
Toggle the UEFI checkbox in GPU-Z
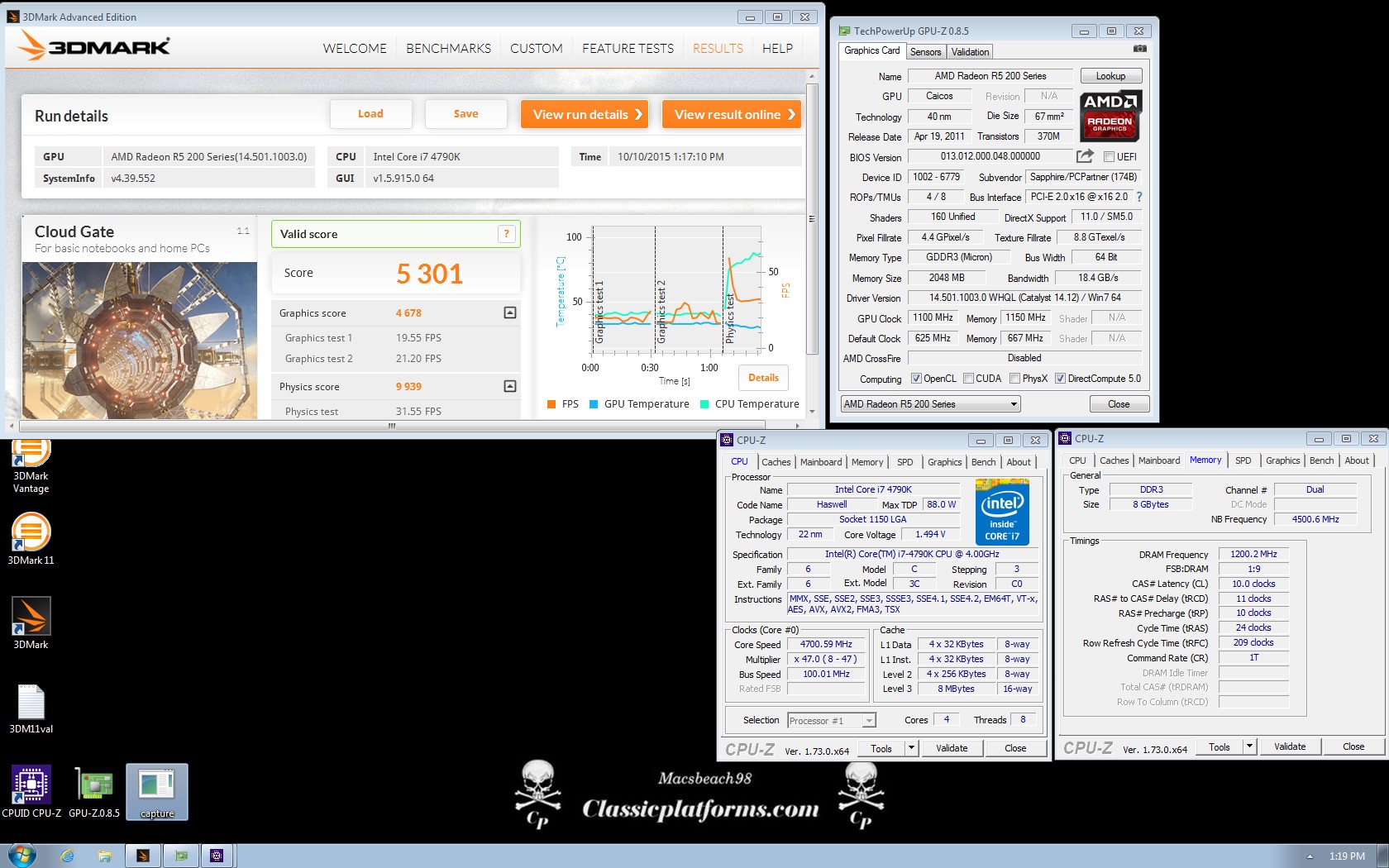pos(1109,156)
